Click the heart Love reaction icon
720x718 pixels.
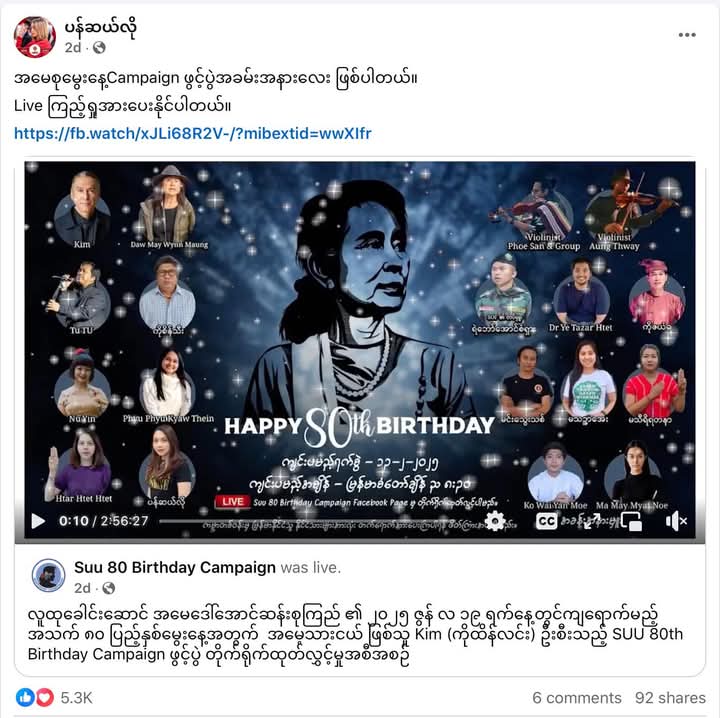[x=45, y=698]
